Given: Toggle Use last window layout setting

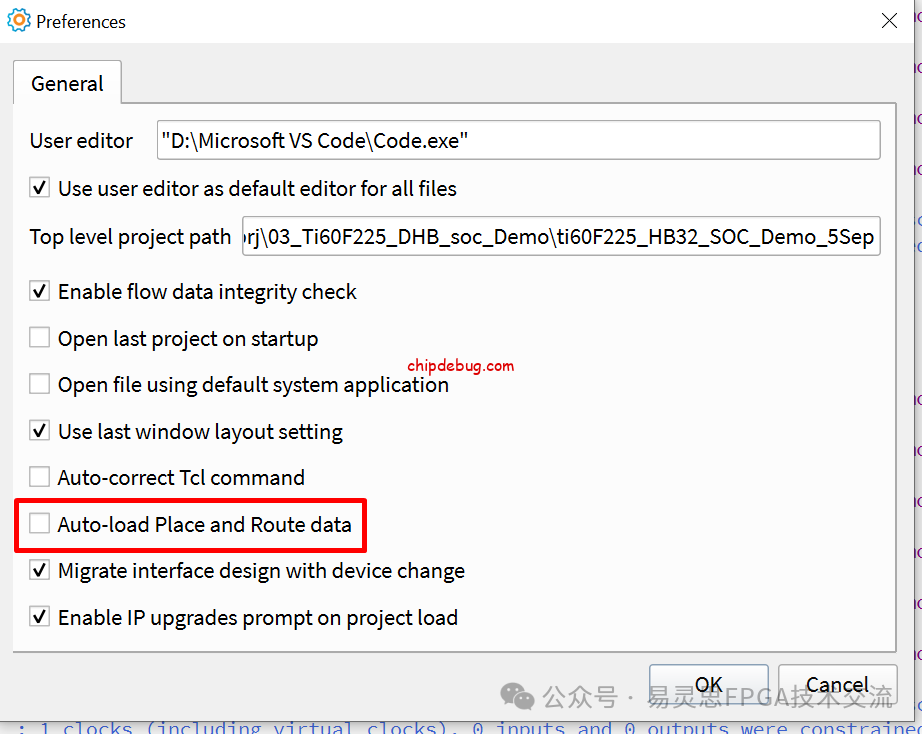Looking at the screenshot, I should [40, 431].
